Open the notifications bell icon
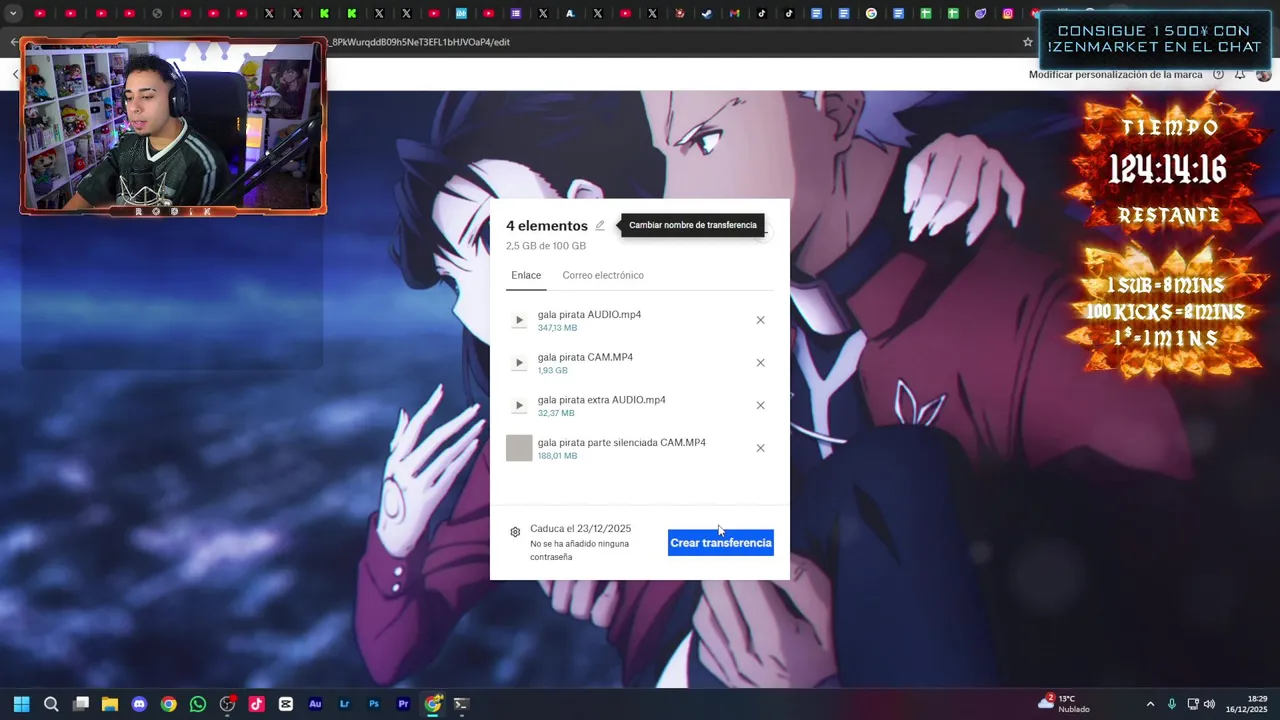Image resolution: width=1280 pixels, height=720 pixels. pyautogui.click(x=1239, y=75)
